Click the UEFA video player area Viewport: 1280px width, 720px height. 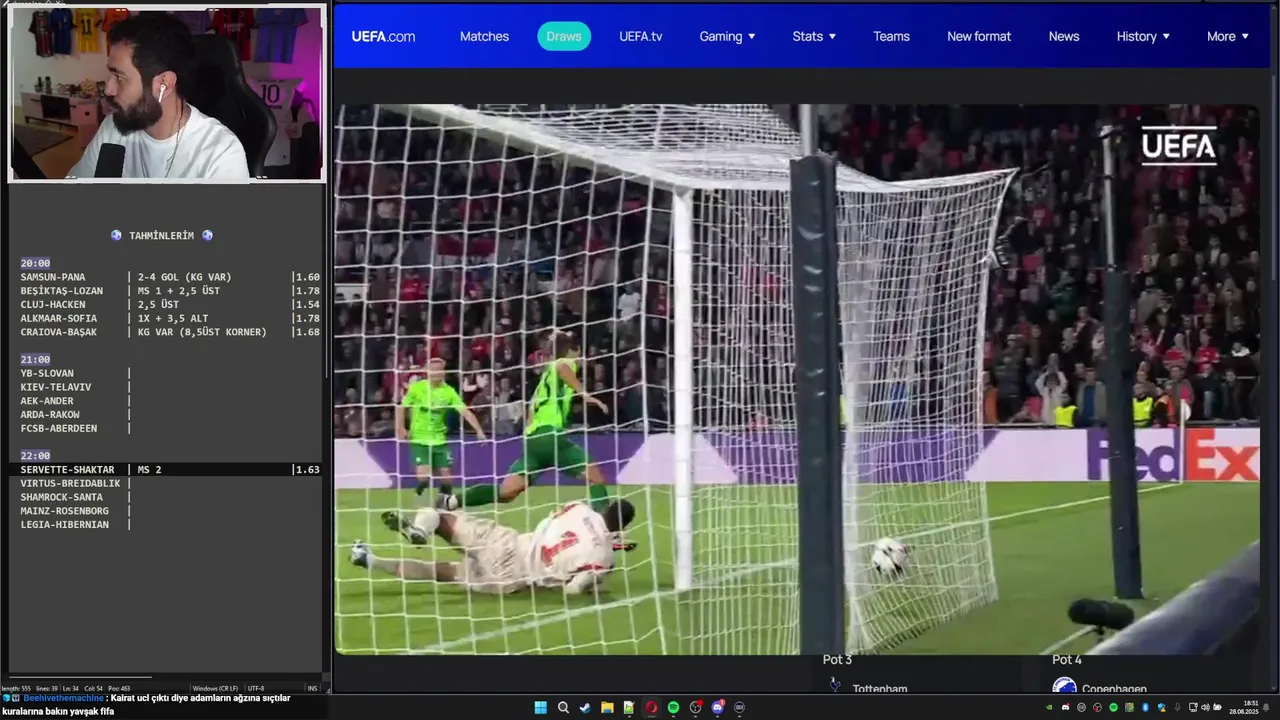pos(797,379)
